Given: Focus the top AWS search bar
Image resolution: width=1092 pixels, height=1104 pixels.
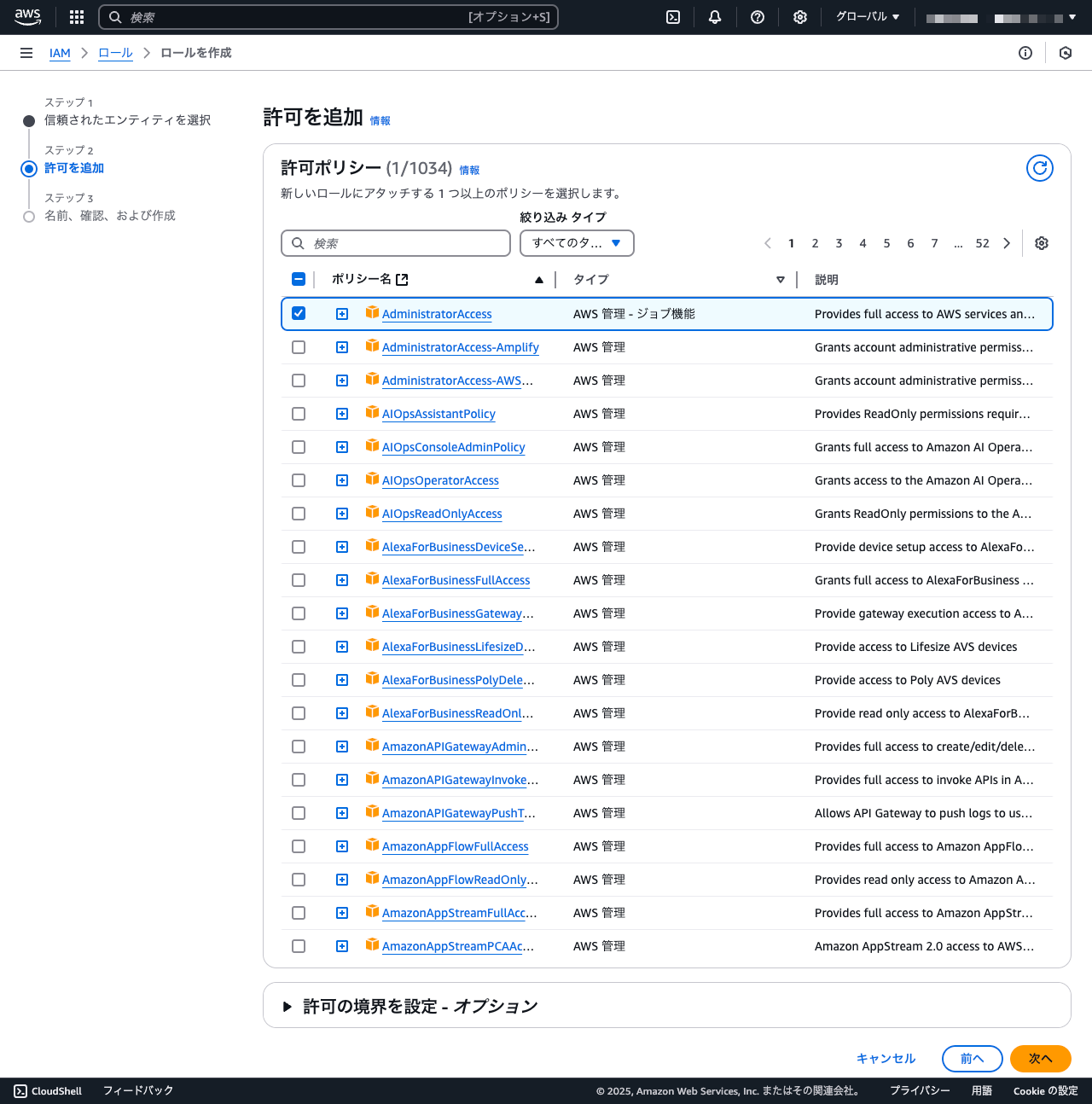Looking at the screenshot, I should (328, 17).
